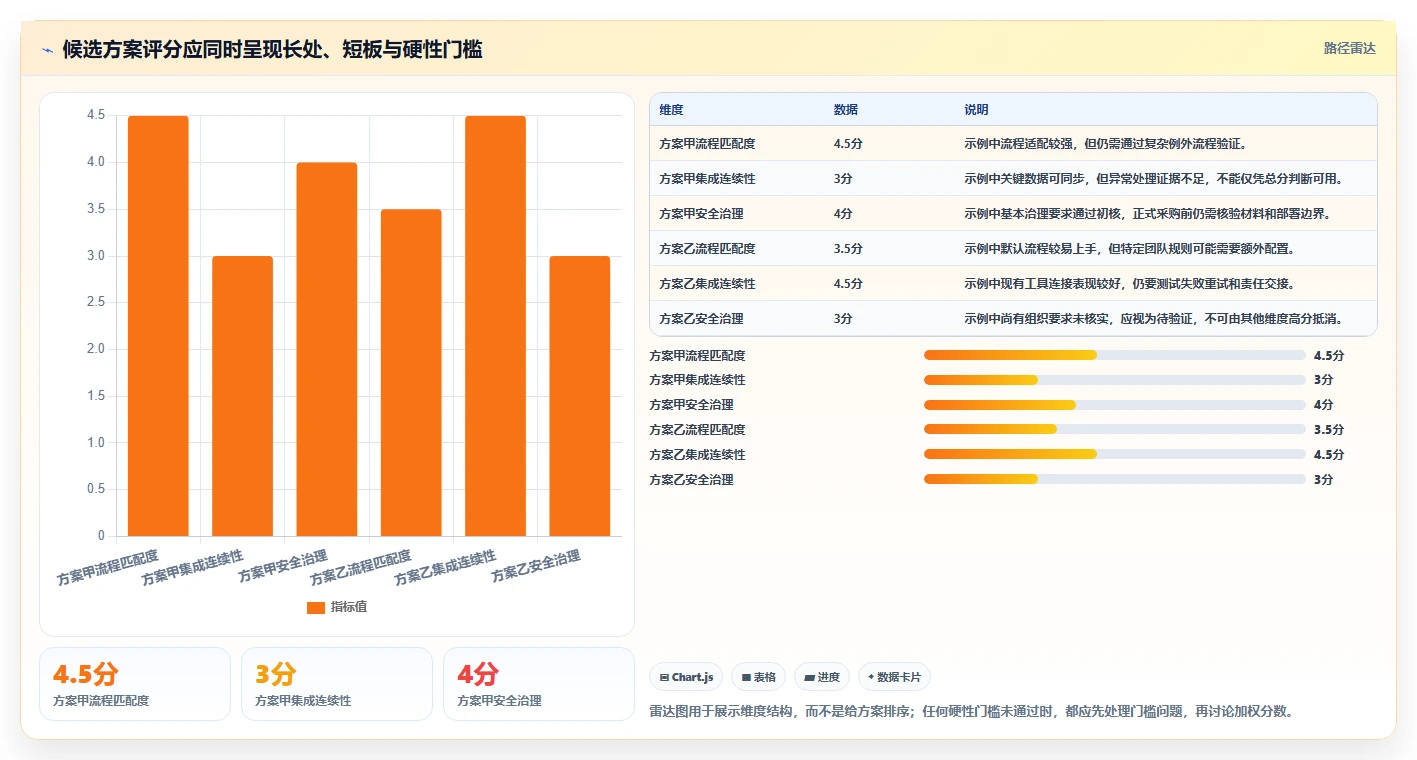Click the footnote text about 雷达图
Viewport: 1417px width, 760px height.
[x=973, y=712]
